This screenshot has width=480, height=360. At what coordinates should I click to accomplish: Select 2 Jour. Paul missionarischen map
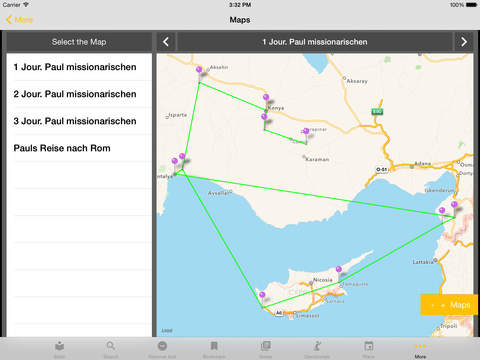pyautogui.click(x=79, y=94)
